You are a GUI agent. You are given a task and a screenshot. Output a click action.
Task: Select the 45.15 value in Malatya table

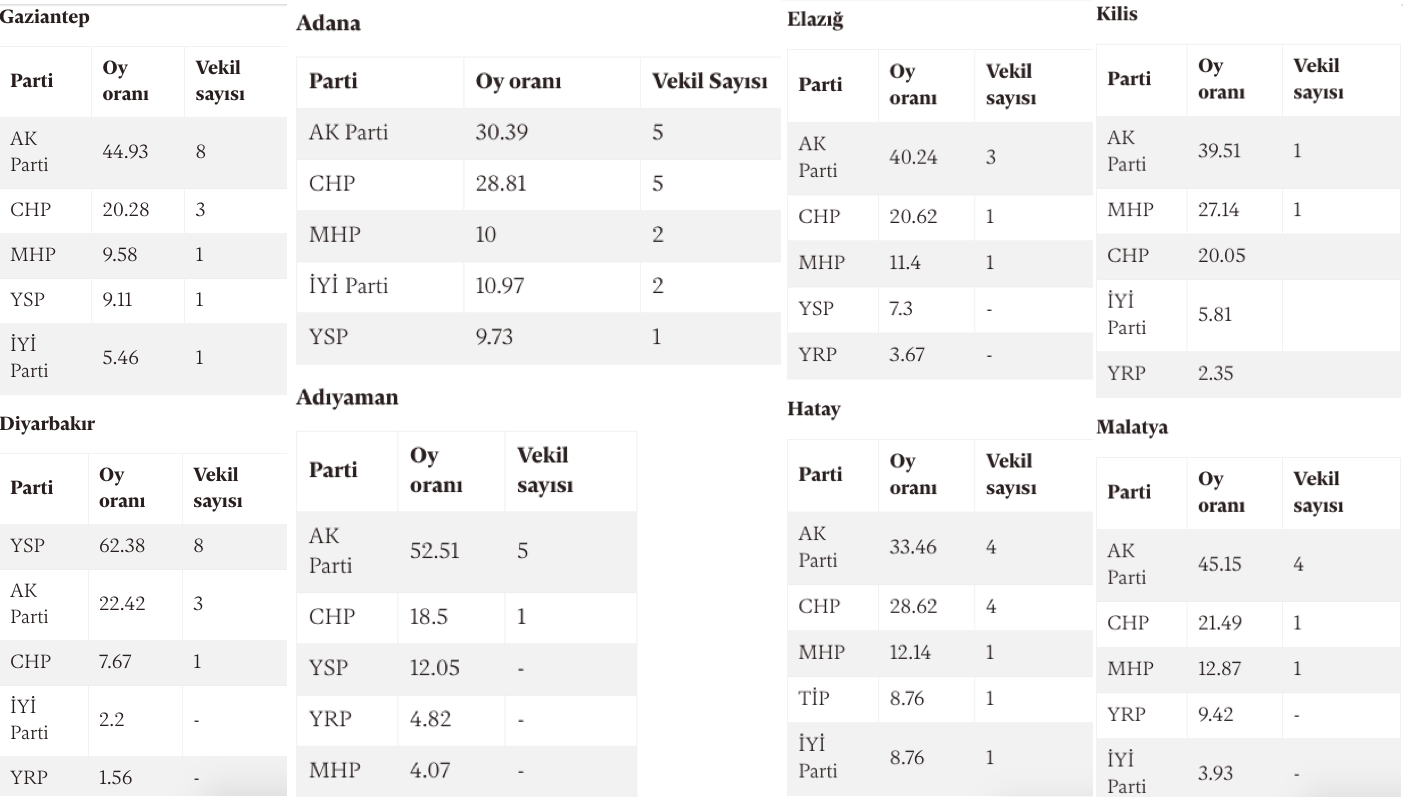click(1220, 564)
